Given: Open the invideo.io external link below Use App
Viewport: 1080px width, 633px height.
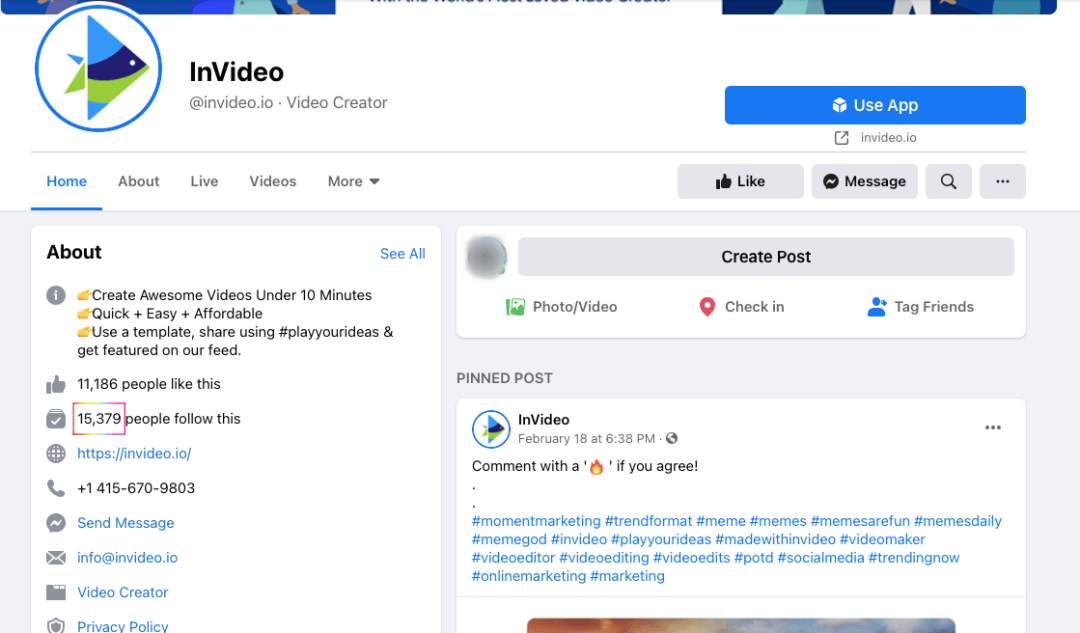Looking at the screenshot, I should coord(888,138).
